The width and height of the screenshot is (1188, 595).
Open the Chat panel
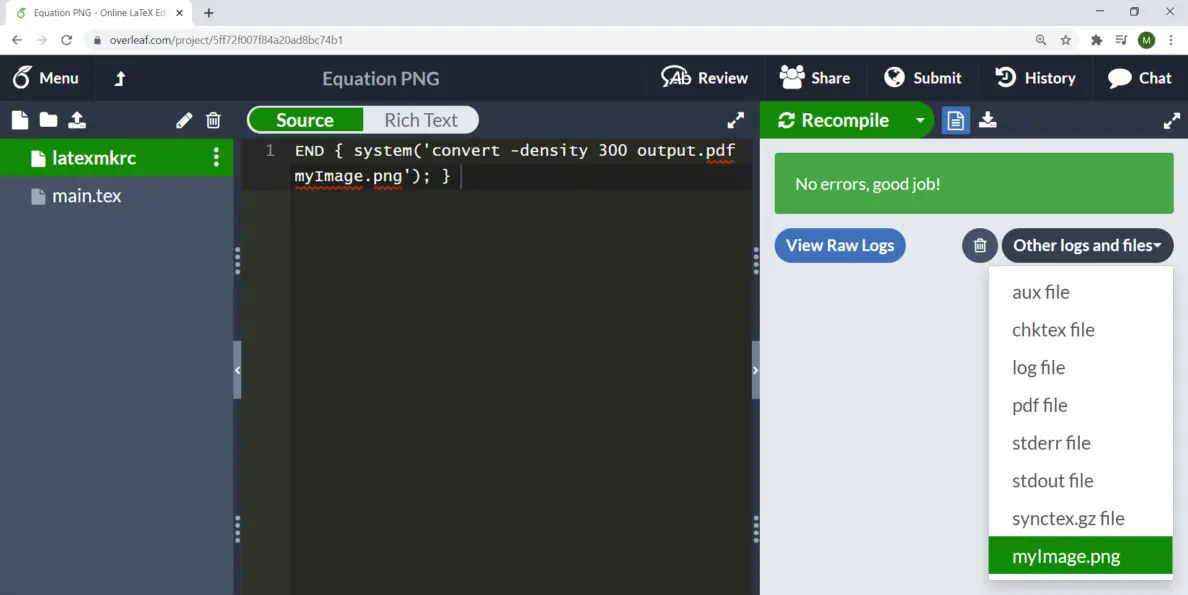1139,78
